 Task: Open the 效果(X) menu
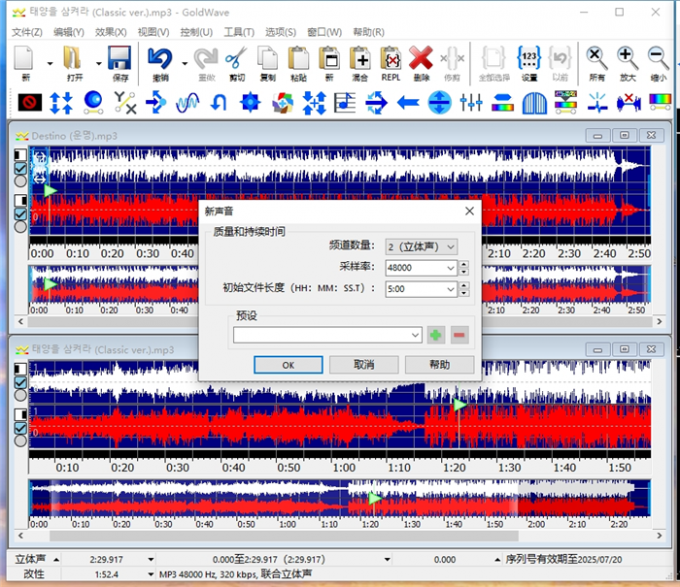(111, 32)
